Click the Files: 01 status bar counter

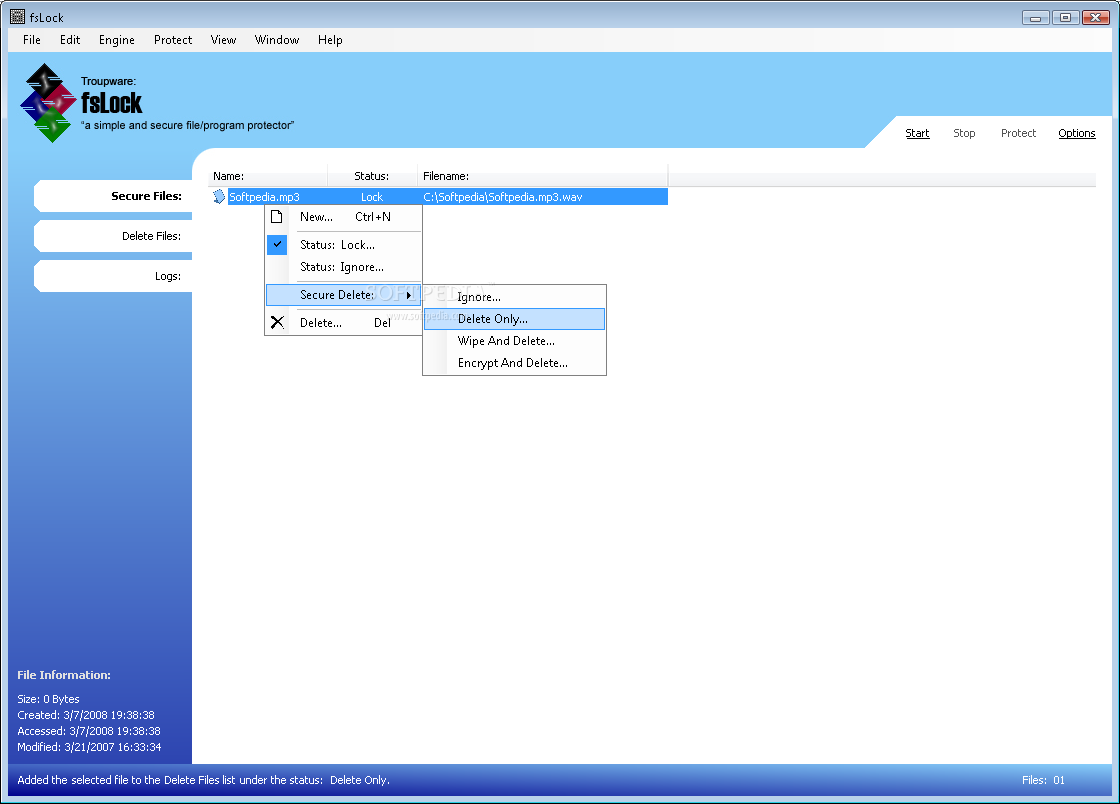click(1043, 780)
